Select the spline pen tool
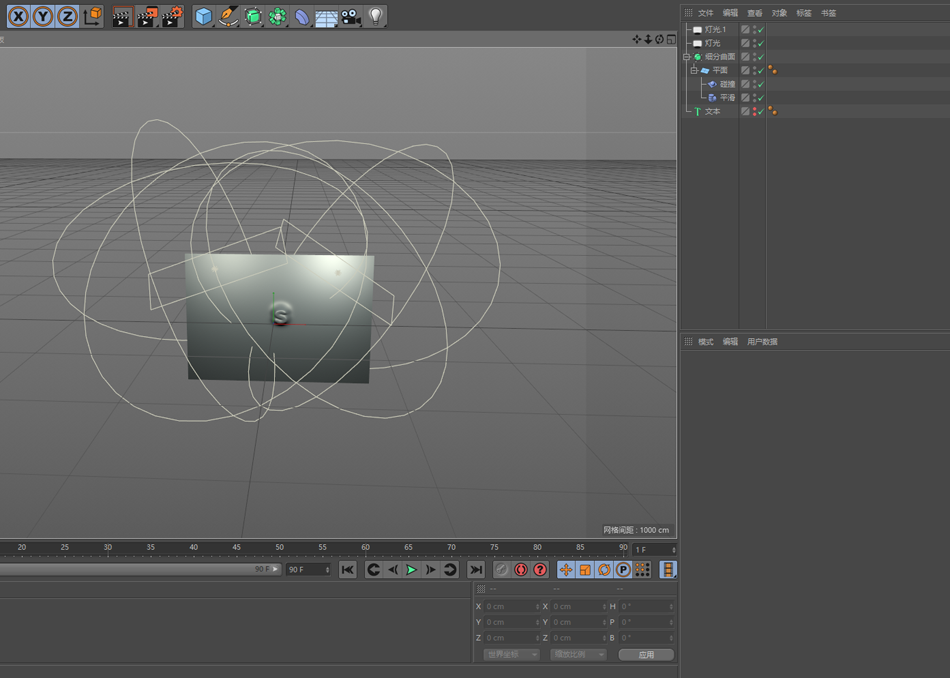This screenshot has height=678, width=950. (228, 16)
